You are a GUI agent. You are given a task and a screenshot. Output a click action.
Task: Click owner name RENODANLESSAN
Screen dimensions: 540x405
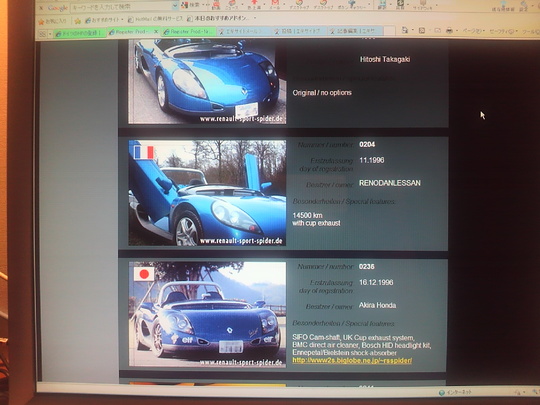point(390,183)
